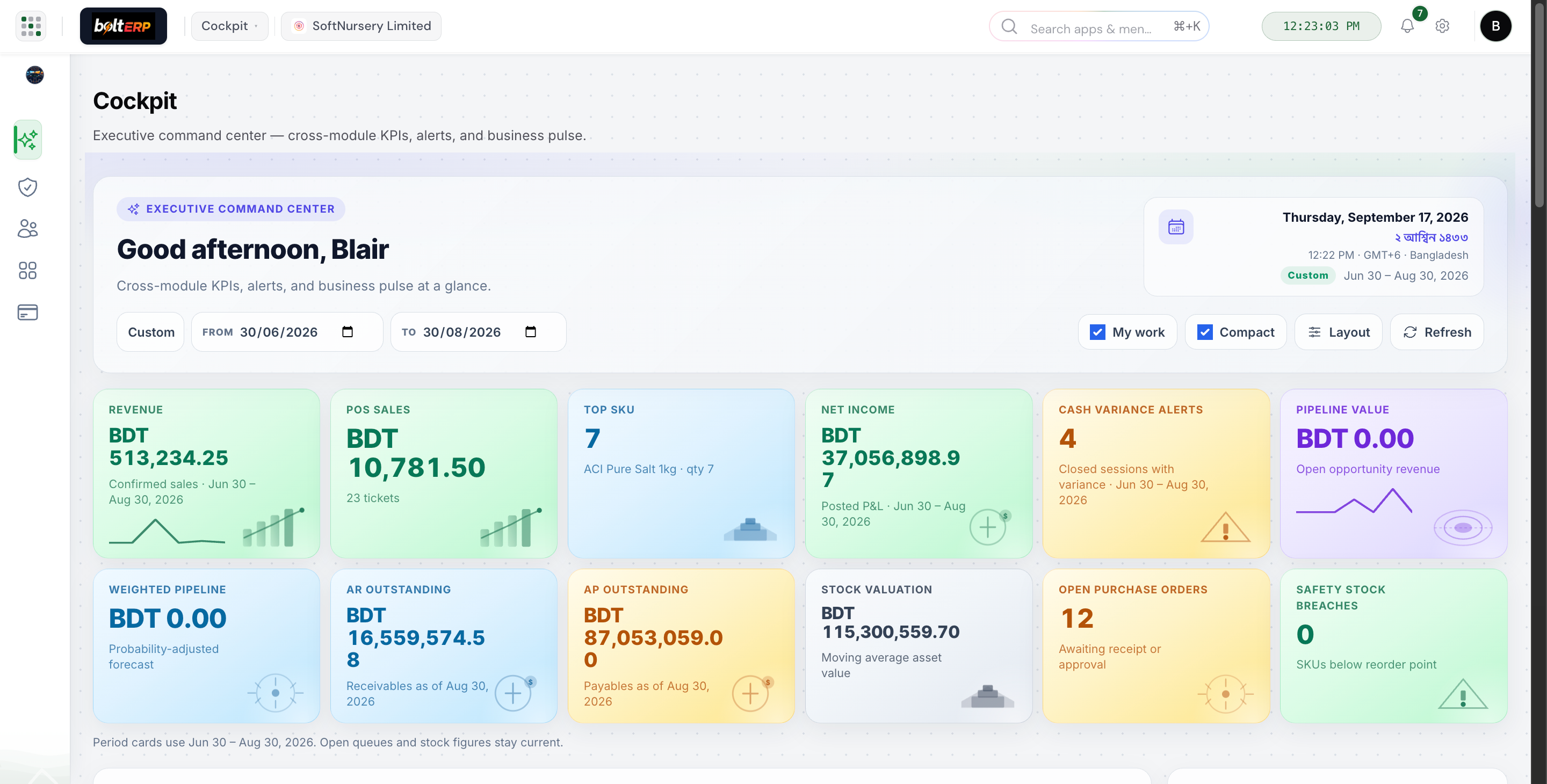Open the shield check sidebar icon
The image size is (1547, 784).
pyautogui.click(x=27, y=187)
